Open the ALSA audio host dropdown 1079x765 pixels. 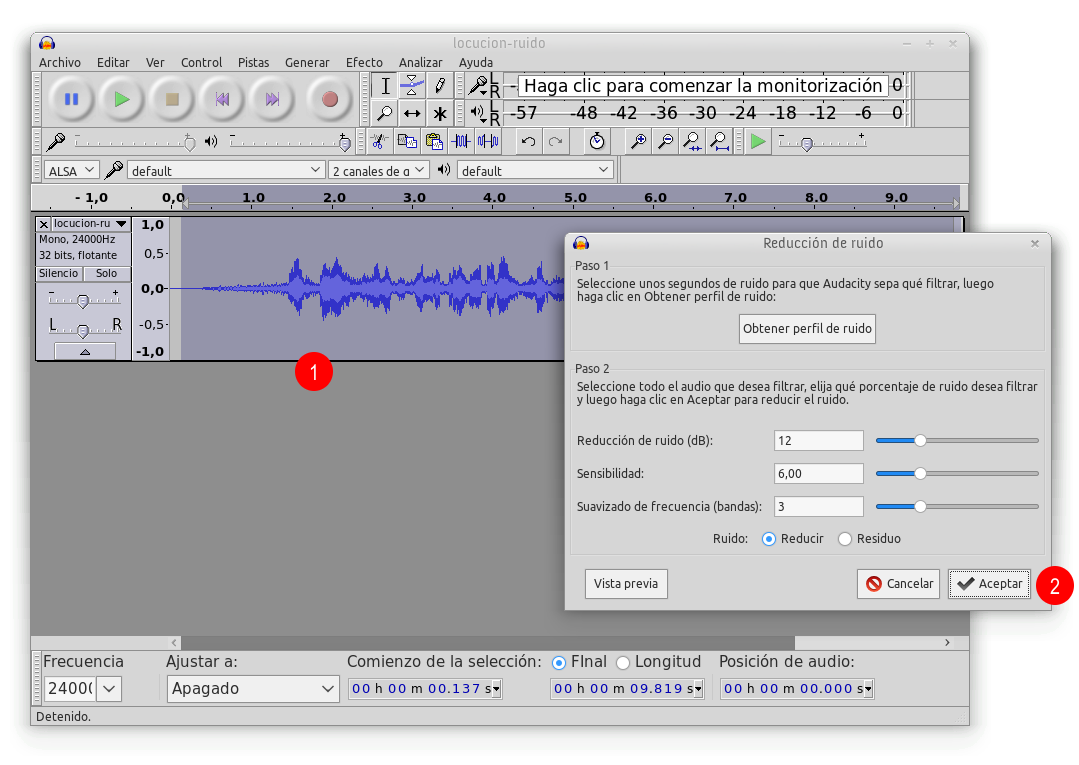point(72,171)
